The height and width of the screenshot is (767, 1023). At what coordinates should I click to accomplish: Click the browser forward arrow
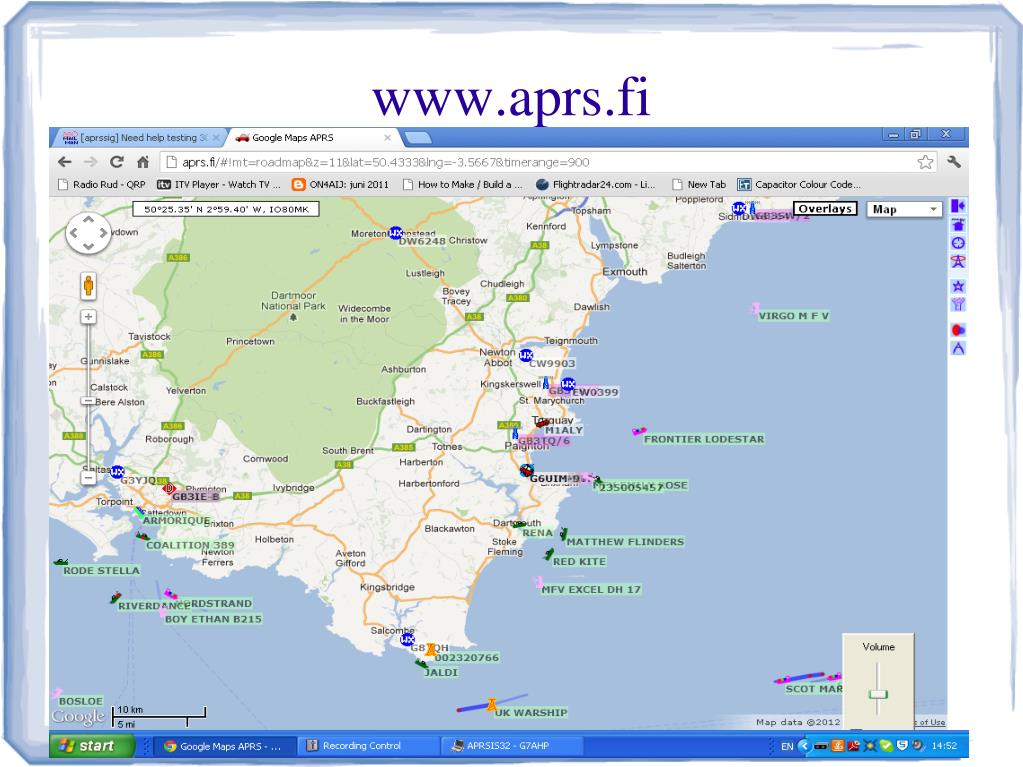[x=91, y=162]
